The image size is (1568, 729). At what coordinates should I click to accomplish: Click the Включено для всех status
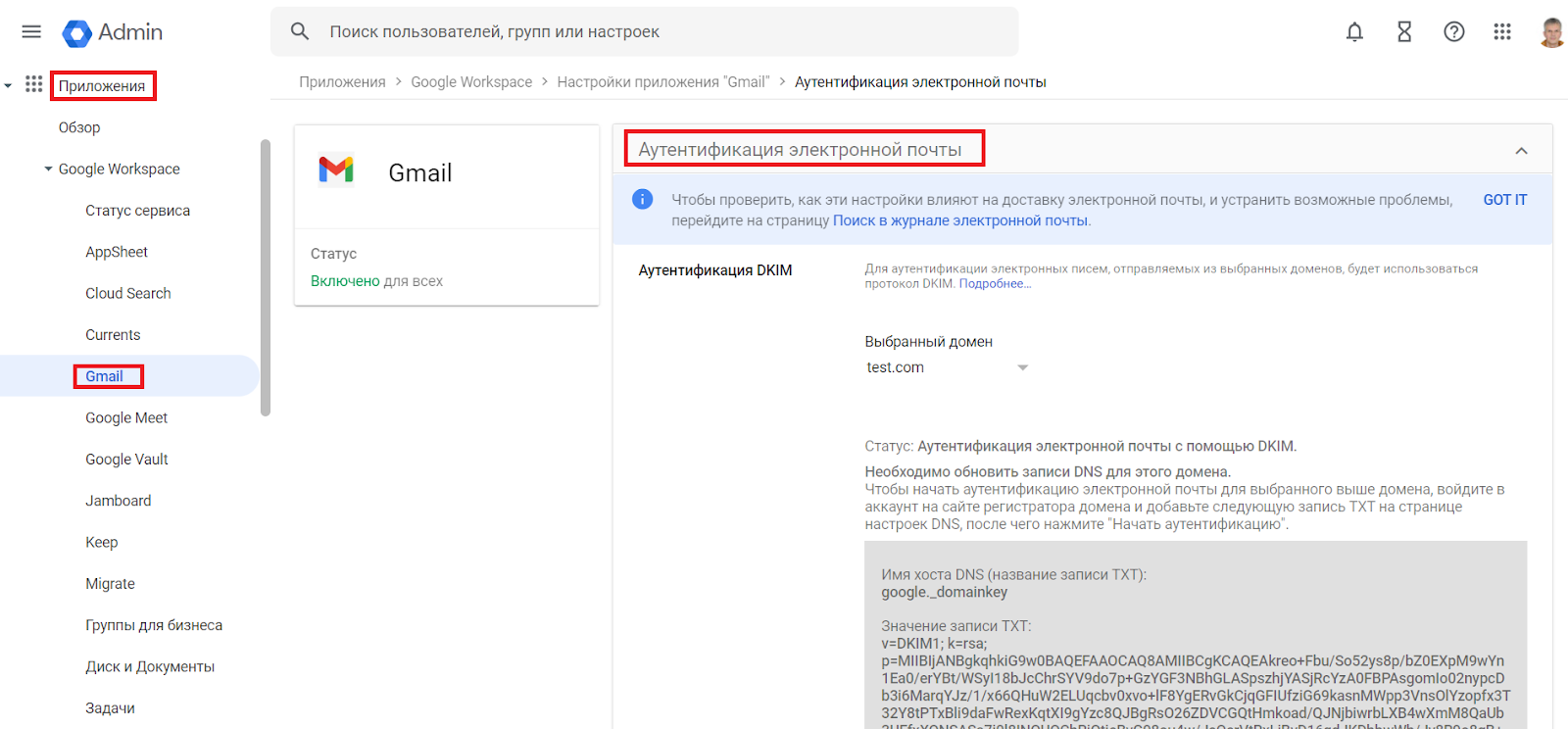(376, 281)
